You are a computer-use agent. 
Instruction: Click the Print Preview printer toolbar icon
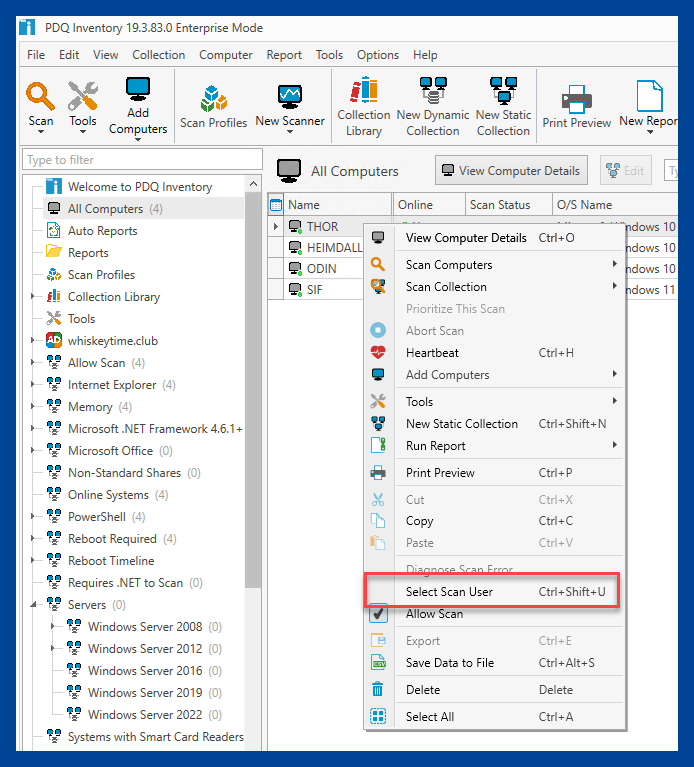(x=577, y=99)
